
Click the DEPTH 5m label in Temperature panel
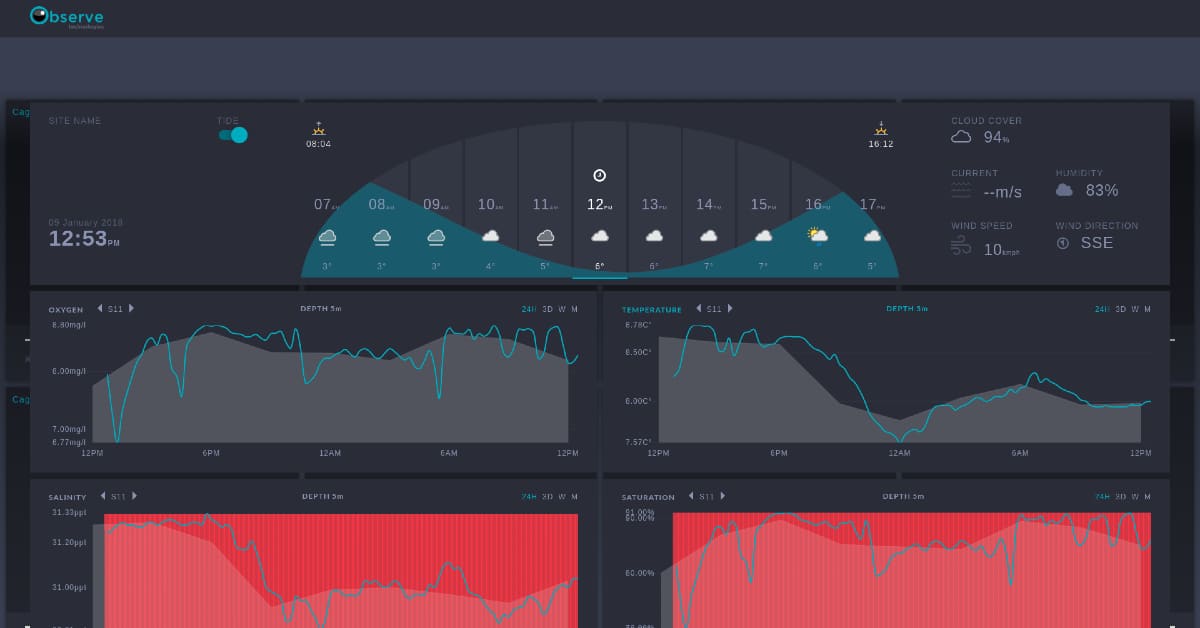click(907, 309)
